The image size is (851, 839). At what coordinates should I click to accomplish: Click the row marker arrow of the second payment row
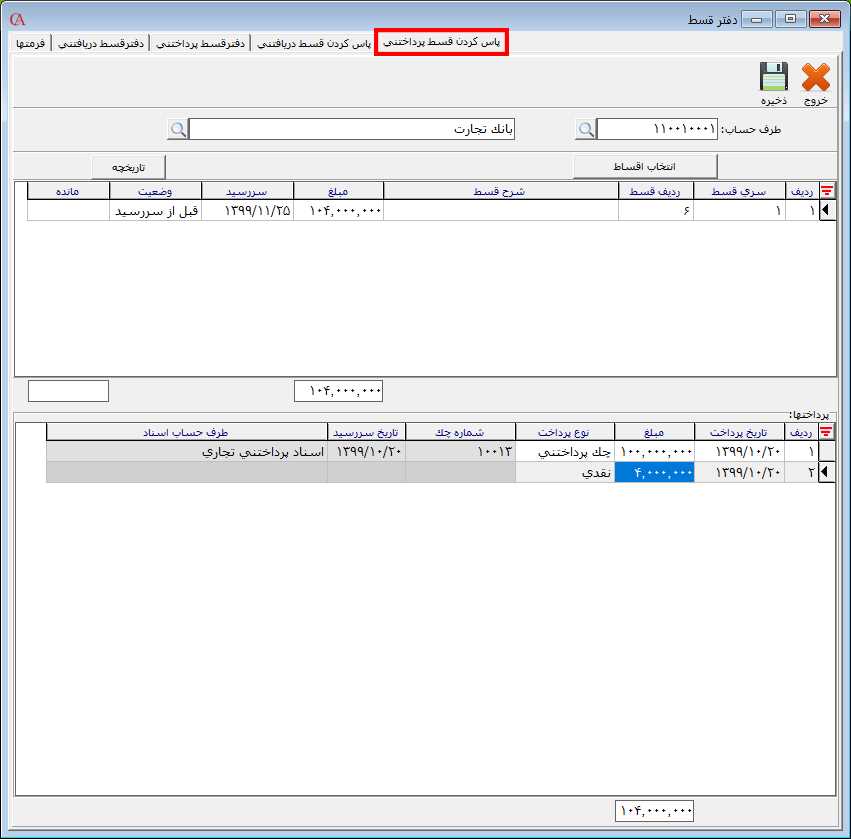pyautogui.click(x=827, y=473)
